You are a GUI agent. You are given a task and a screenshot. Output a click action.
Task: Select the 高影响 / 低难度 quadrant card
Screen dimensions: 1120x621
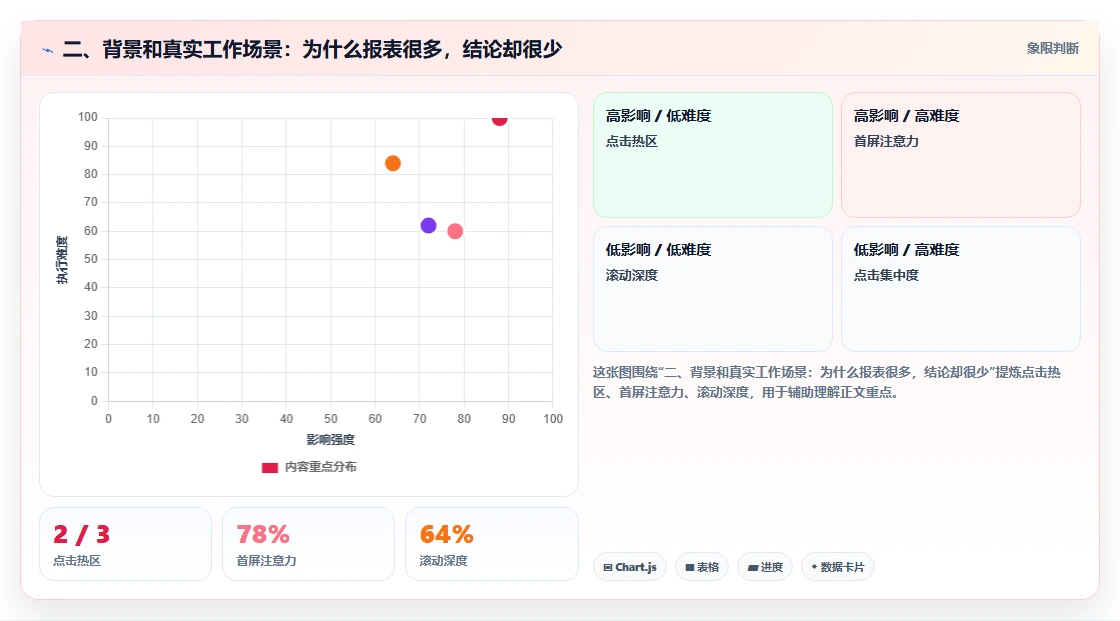coord(713,155)
